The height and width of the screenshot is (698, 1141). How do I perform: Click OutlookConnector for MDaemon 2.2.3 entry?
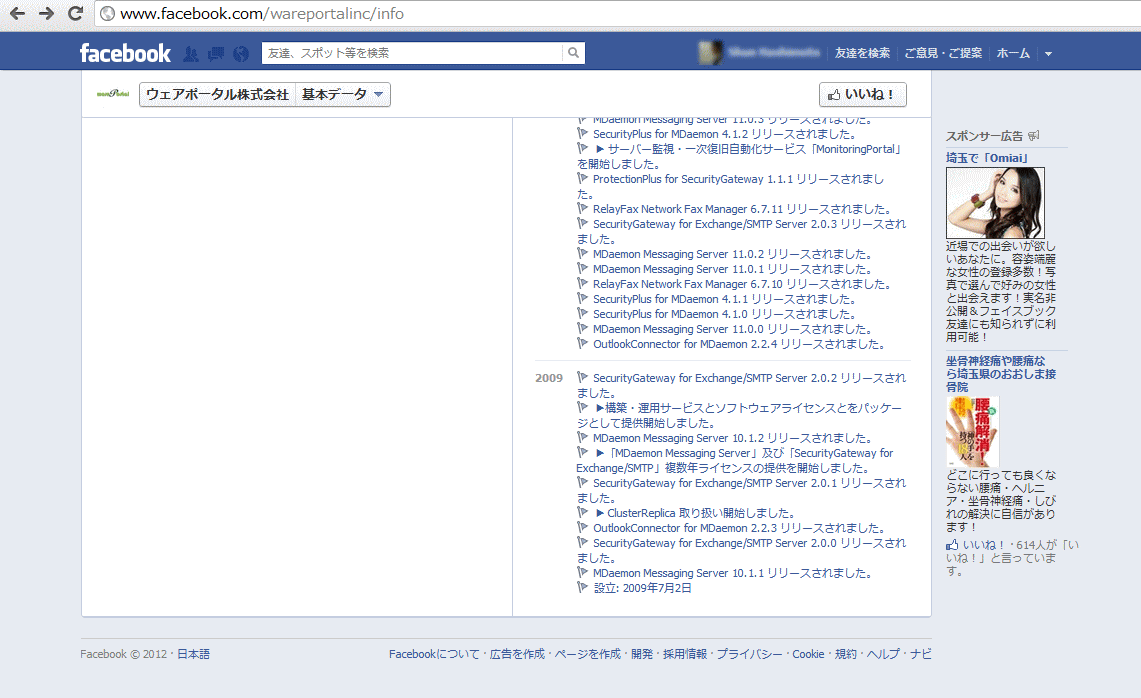point(739,528)
